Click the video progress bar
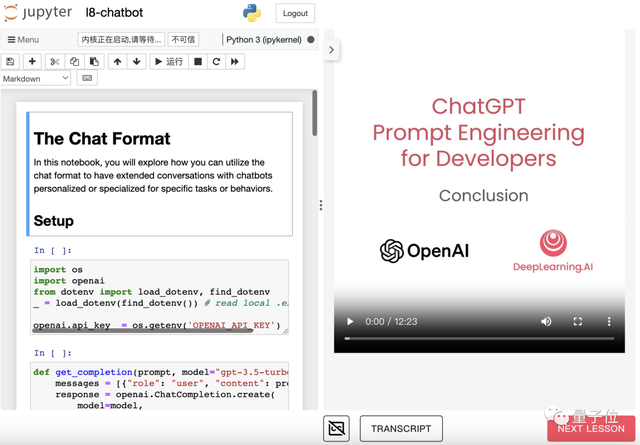This screenshot has height=445, width=640. [x=479, y=339]
